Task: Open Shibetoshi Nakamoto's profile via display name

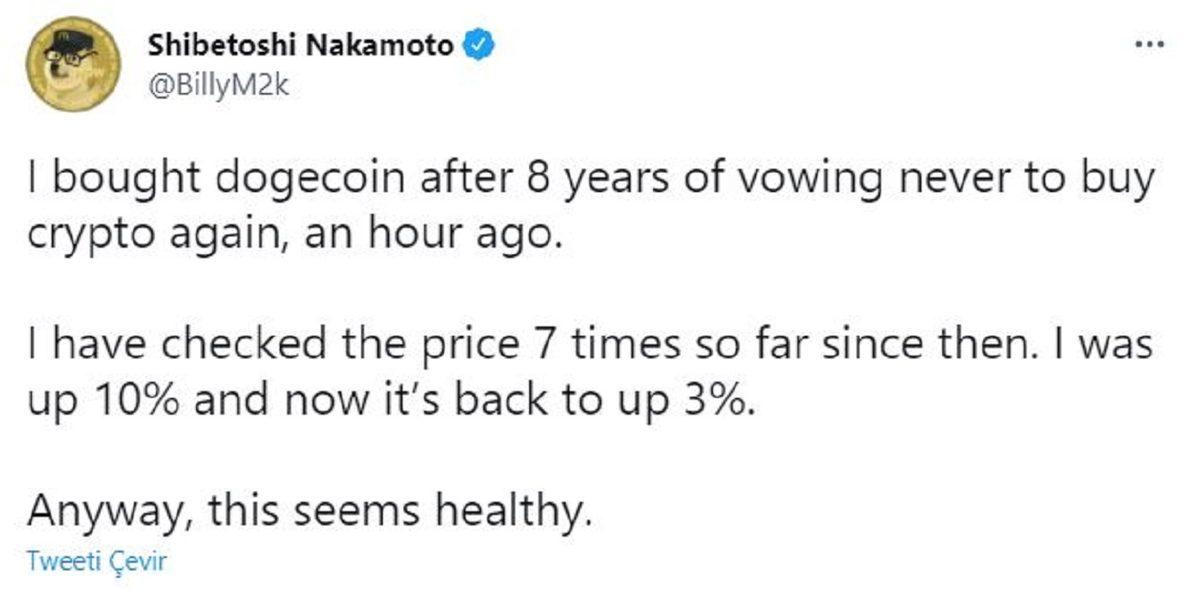Action: click(300, 46)
